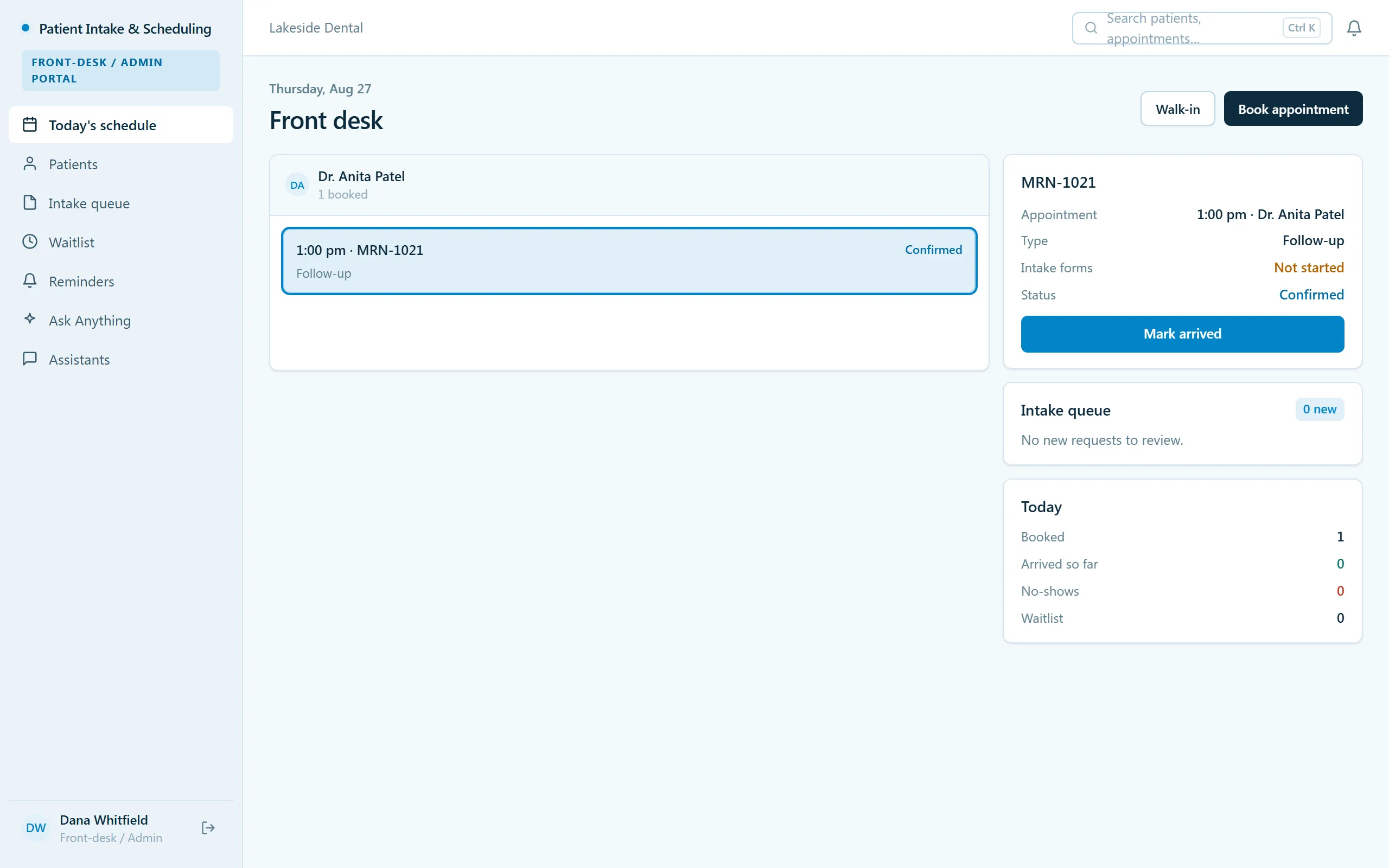The height and width of the screenshot is (868, 1389).
Task: Click the 0 new badge in Intake queue
Action: [1320, 409]
